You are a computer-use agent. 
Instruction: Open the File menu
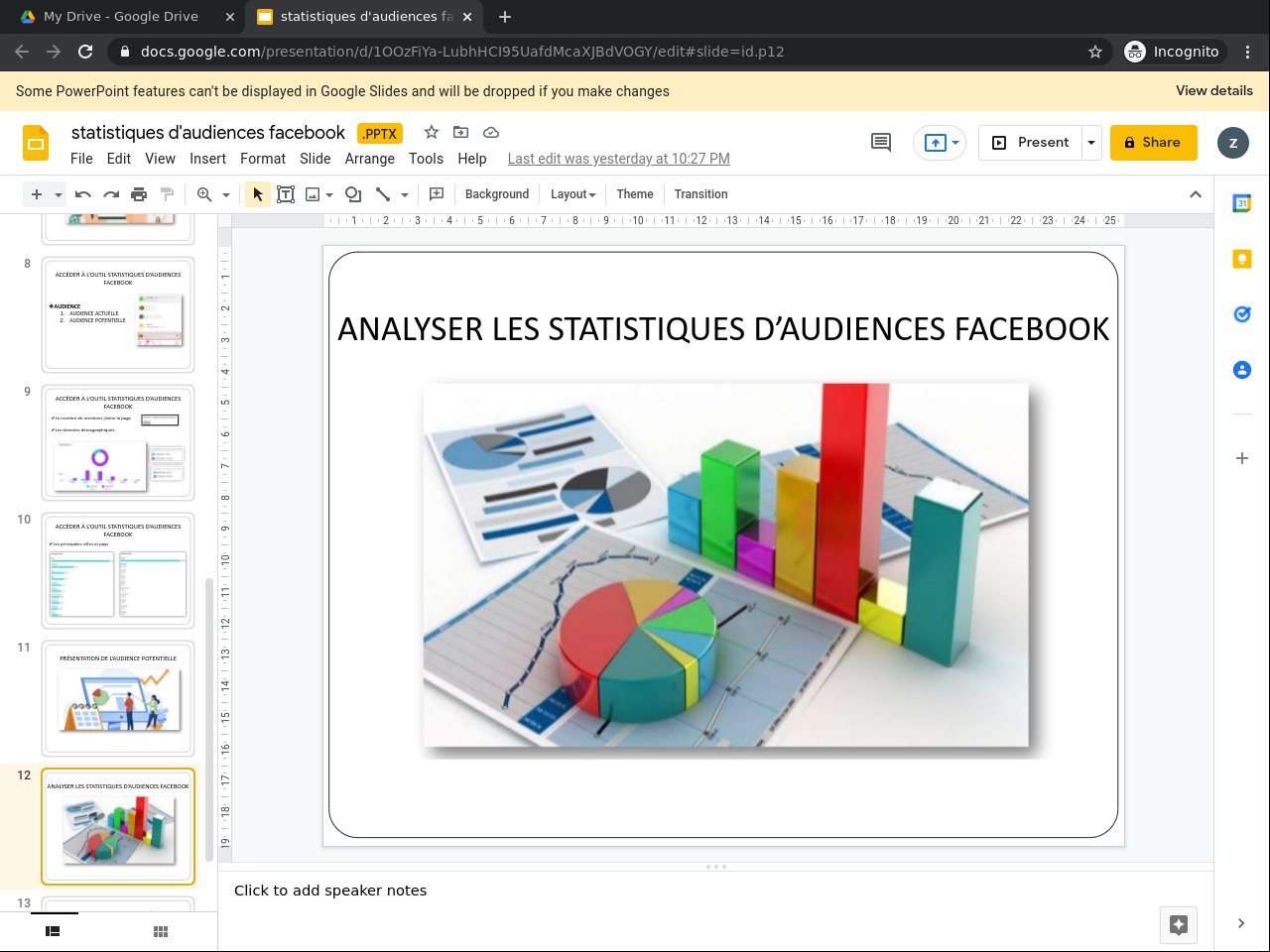point(81,159)
